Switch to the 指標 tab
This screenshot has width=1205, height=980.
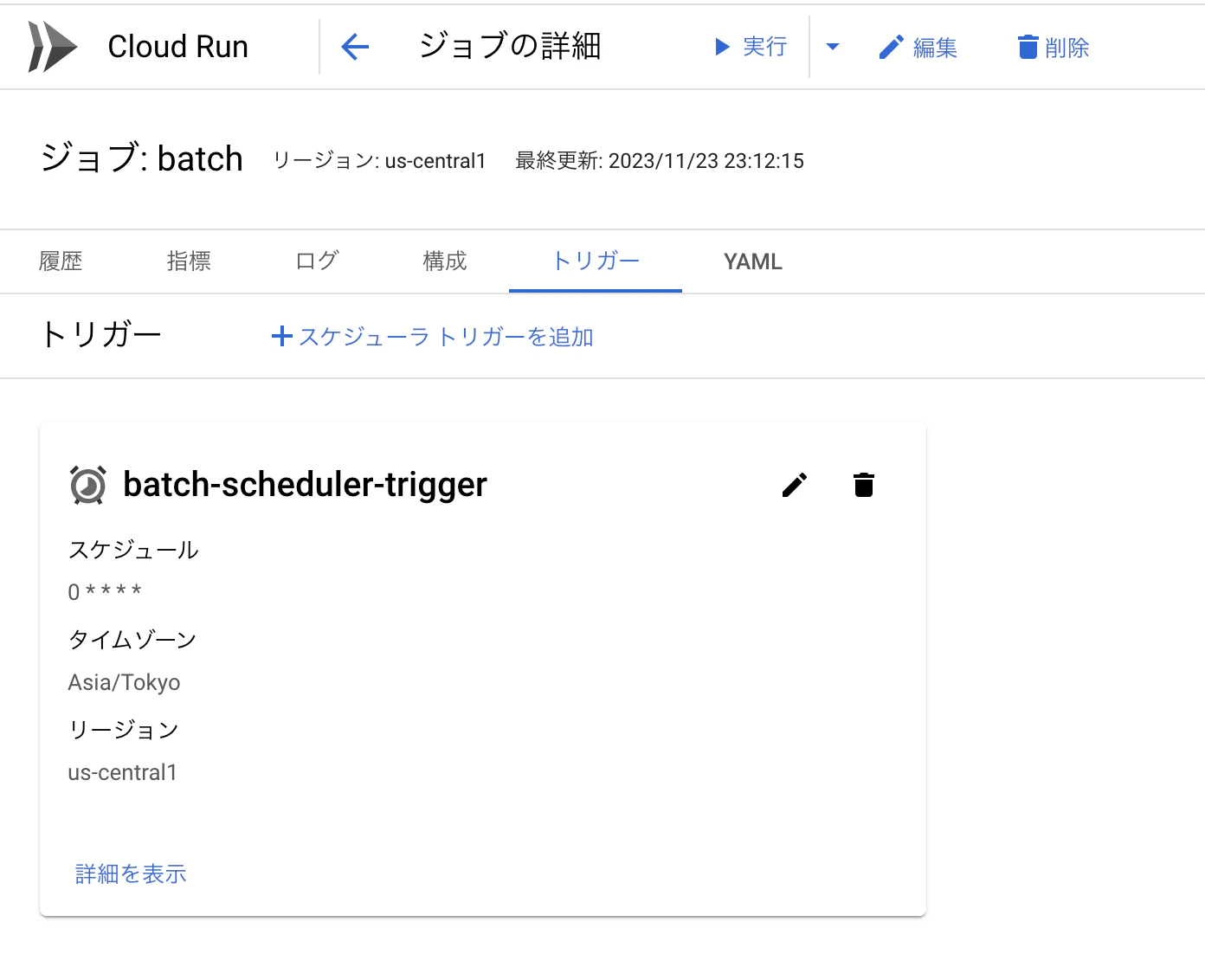(189, 261)
